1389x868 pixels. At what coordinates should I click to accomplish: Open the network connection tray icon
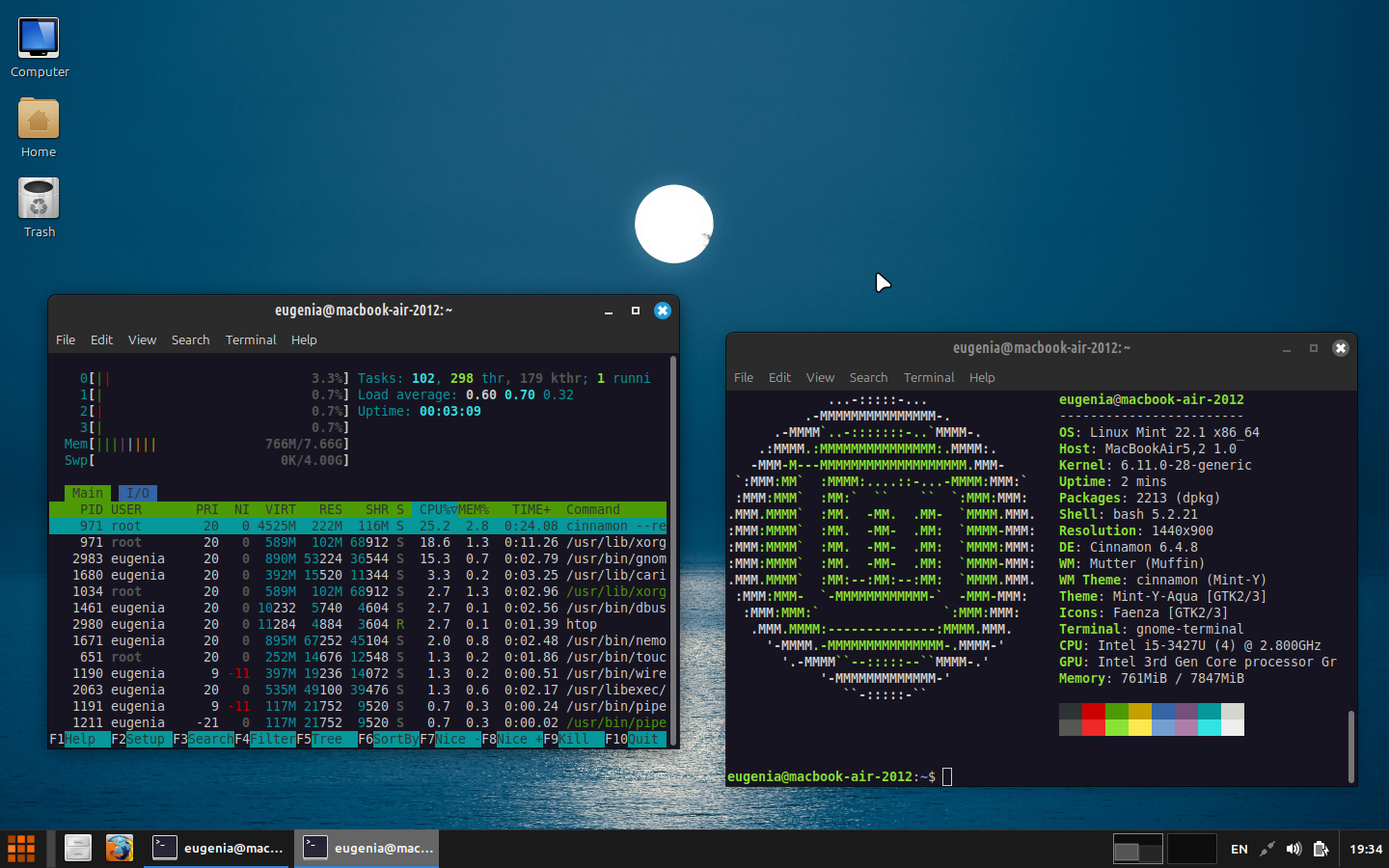click(1267, 849)
